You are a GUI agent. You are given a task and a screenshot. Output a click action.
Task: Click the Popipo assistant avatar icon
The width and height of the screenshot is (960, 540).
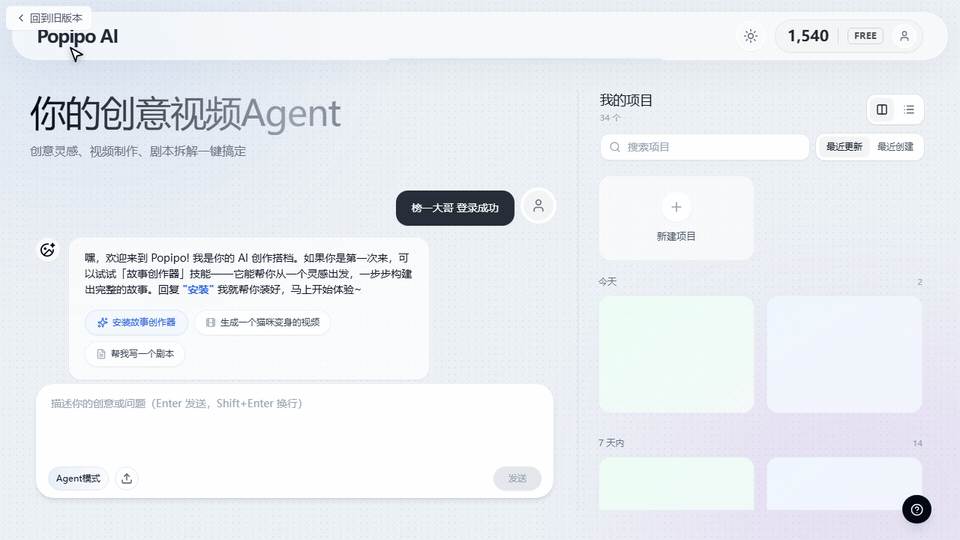click(47, 250)
